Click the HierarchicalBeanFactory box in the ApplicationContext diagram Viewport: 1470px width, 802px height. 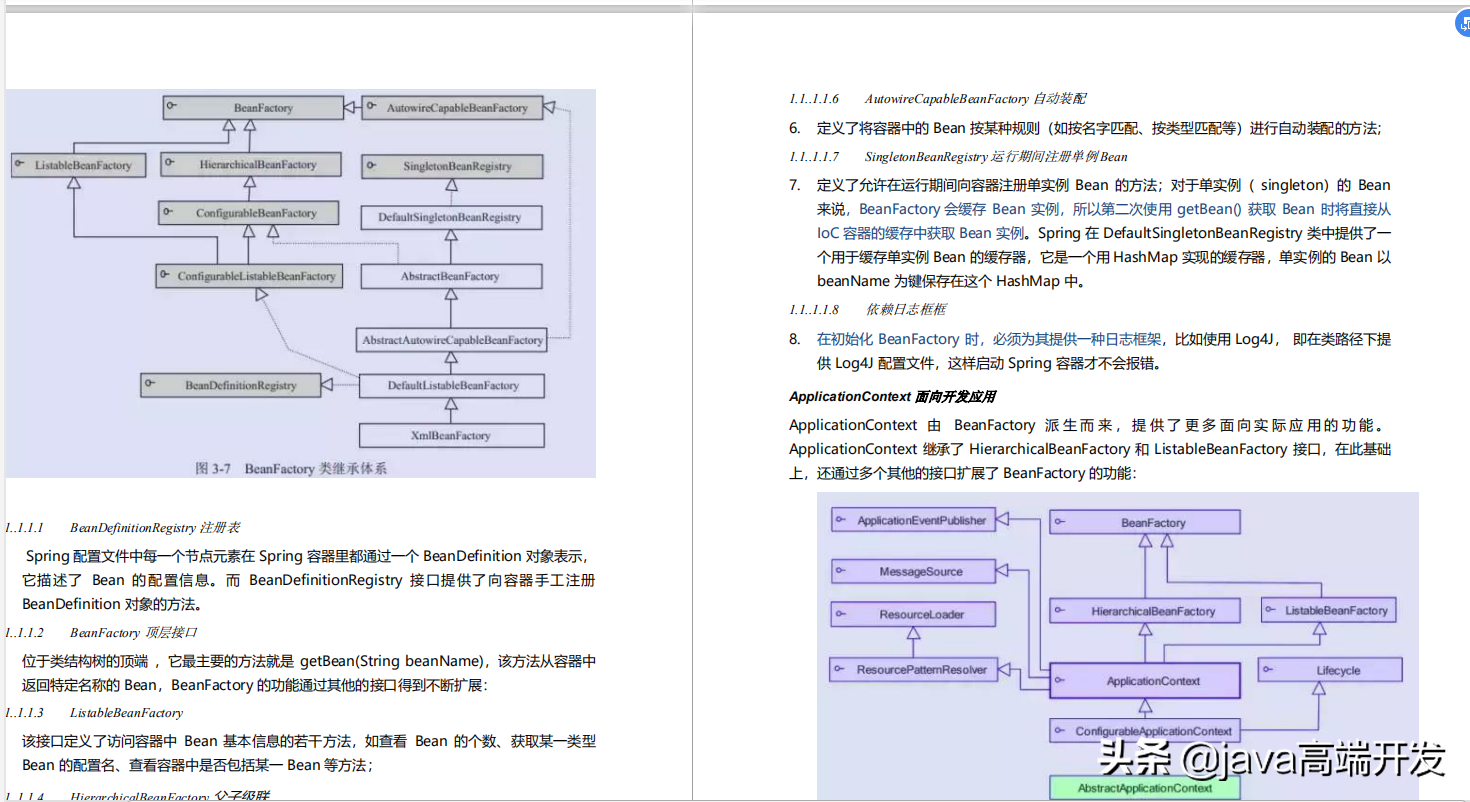[1145, 611]
